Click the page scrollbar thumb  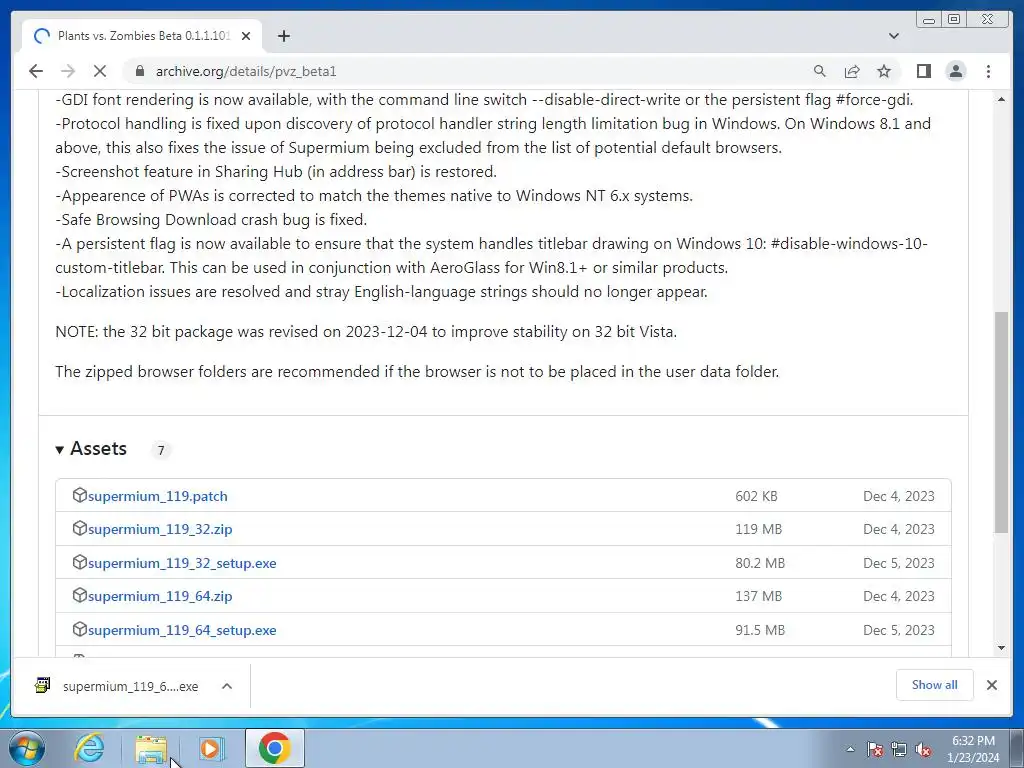pos(1001,423)
